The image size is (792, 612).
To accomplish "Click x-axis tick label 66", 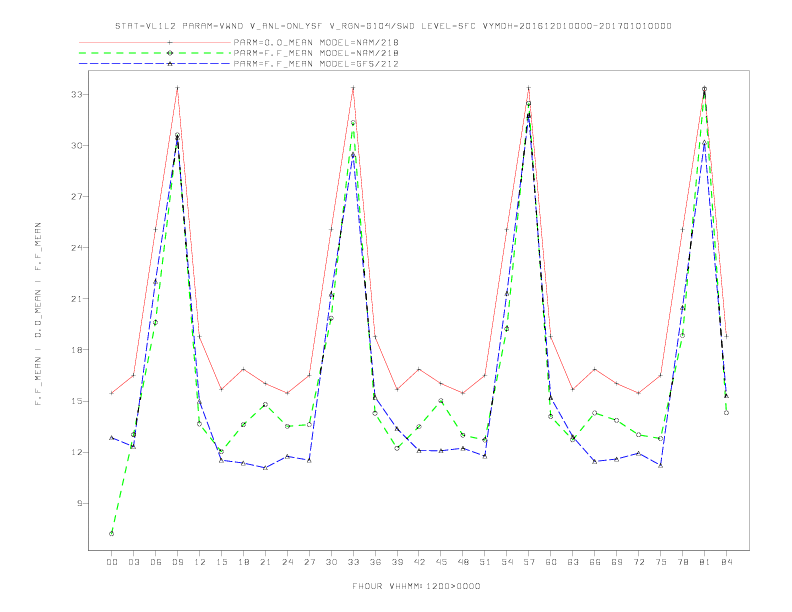I will coord(595,562).
